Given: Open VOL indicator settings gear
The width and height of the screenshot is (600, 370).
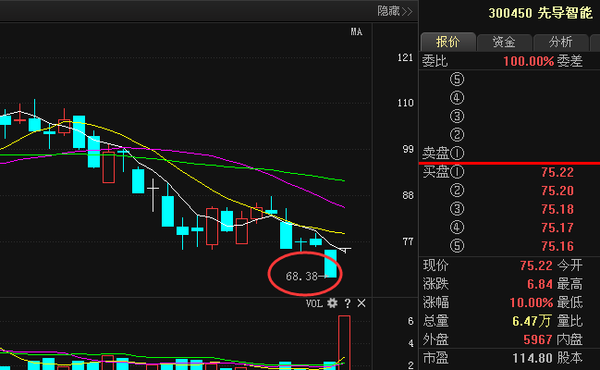Looking at the screenshot, I should (x=332, y=303).
